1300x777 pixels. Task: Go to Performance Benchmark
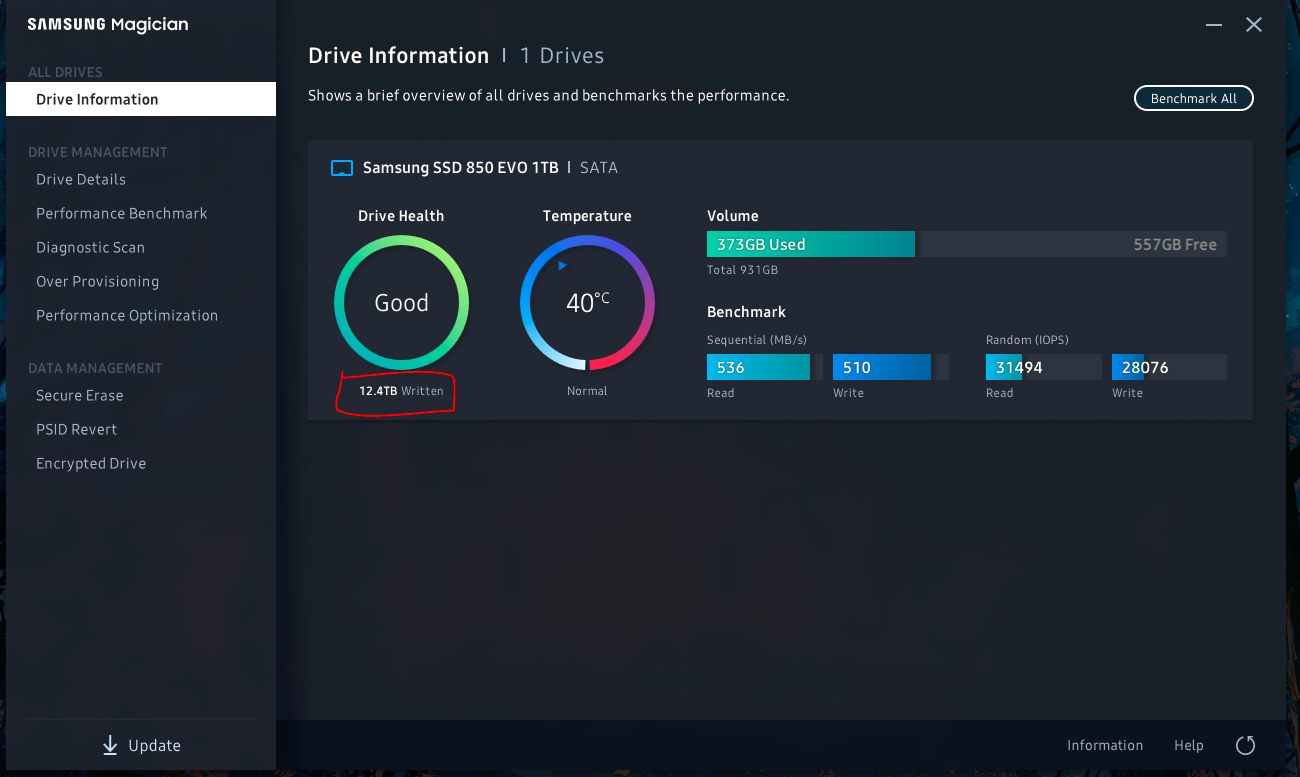[x=122, y=214]
